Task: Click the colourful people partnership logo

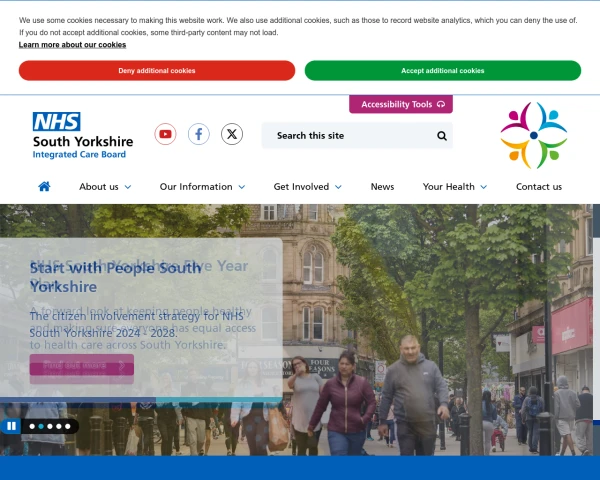Action: 534,135
